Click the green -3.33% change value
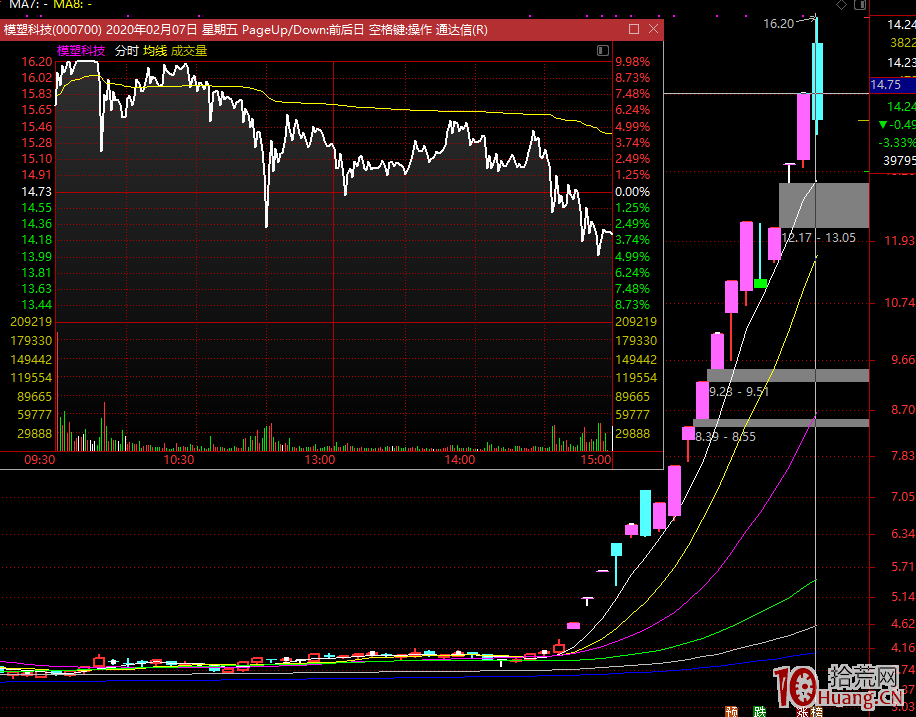The width and height of the screenshot is (916, 717). point(897,143)
